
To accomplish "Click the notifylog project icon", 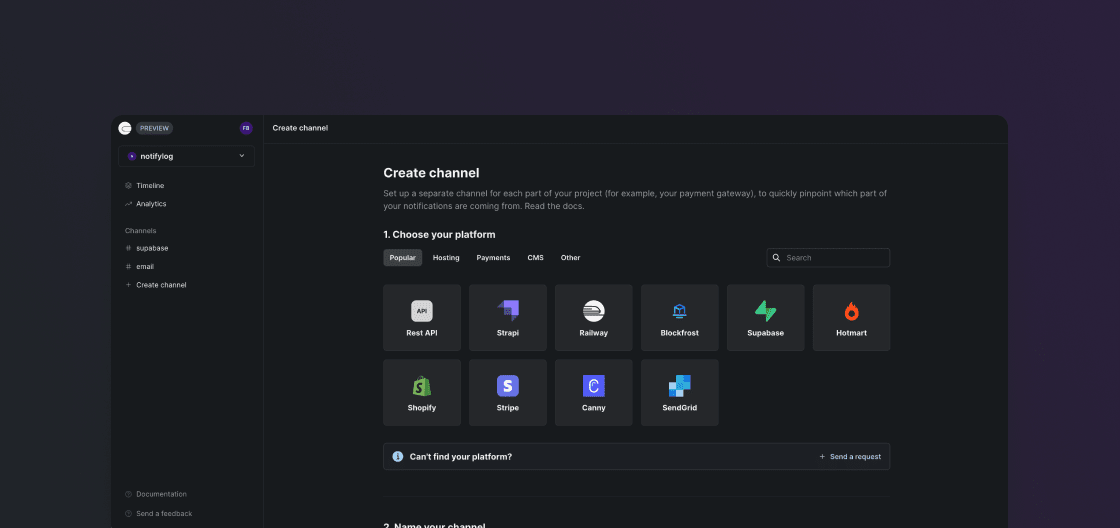I will point(131,156).
